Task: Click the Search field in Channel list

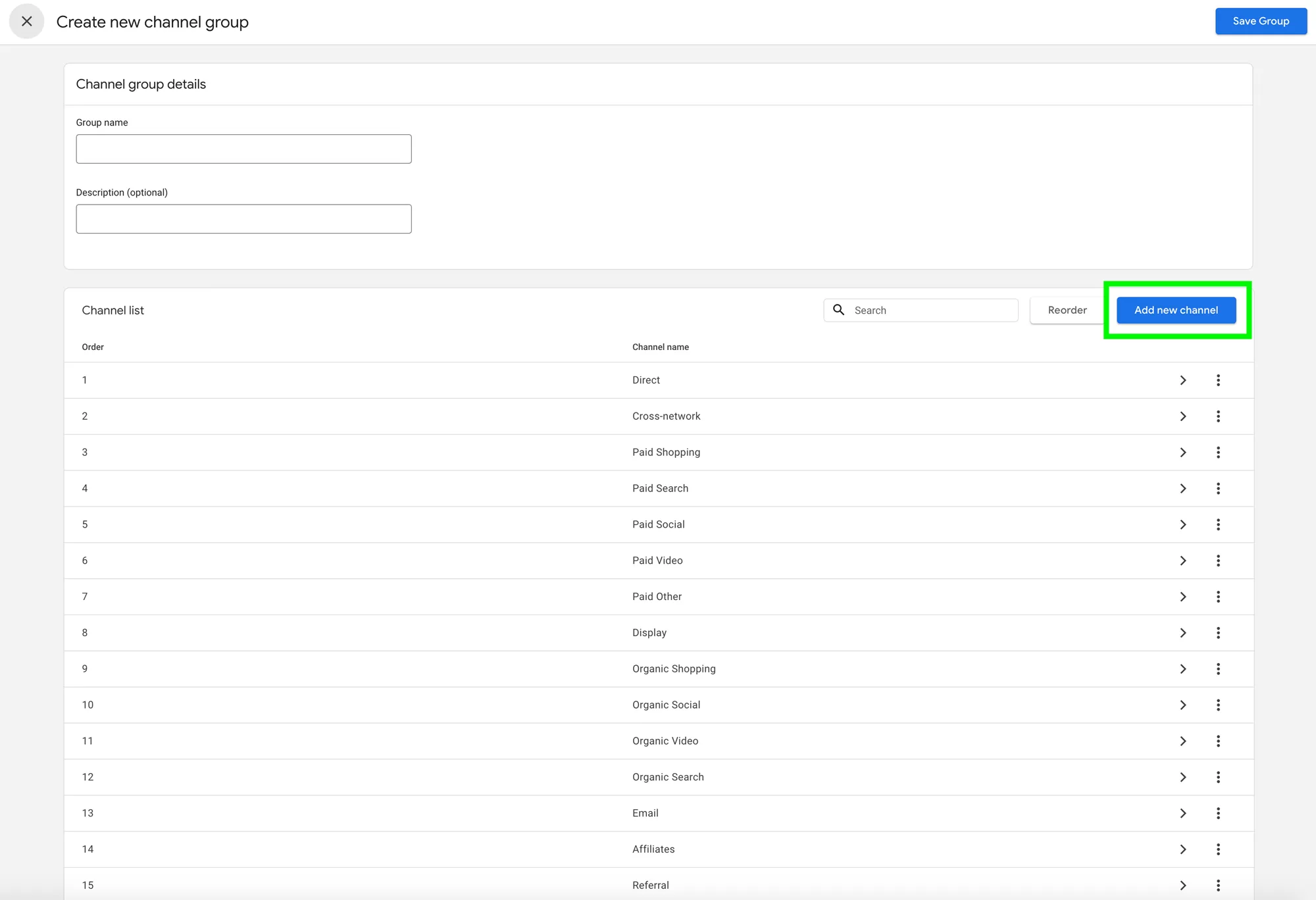Action: [x=921, y=310]
